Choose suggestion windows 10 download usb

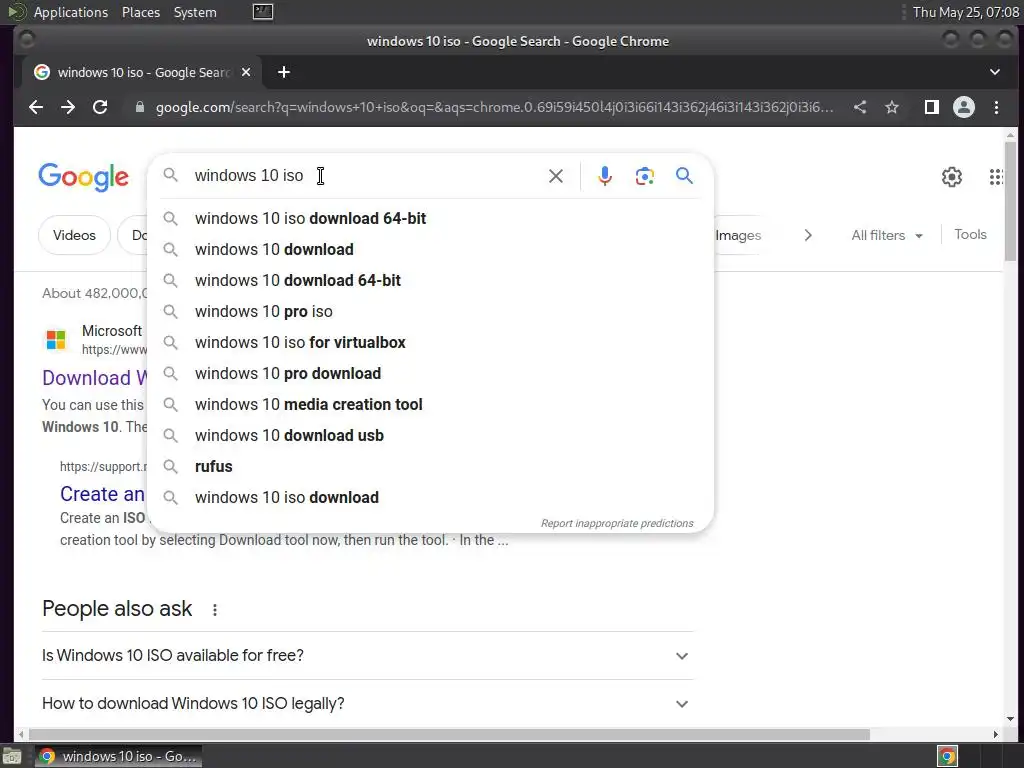[x=431, y=436]
